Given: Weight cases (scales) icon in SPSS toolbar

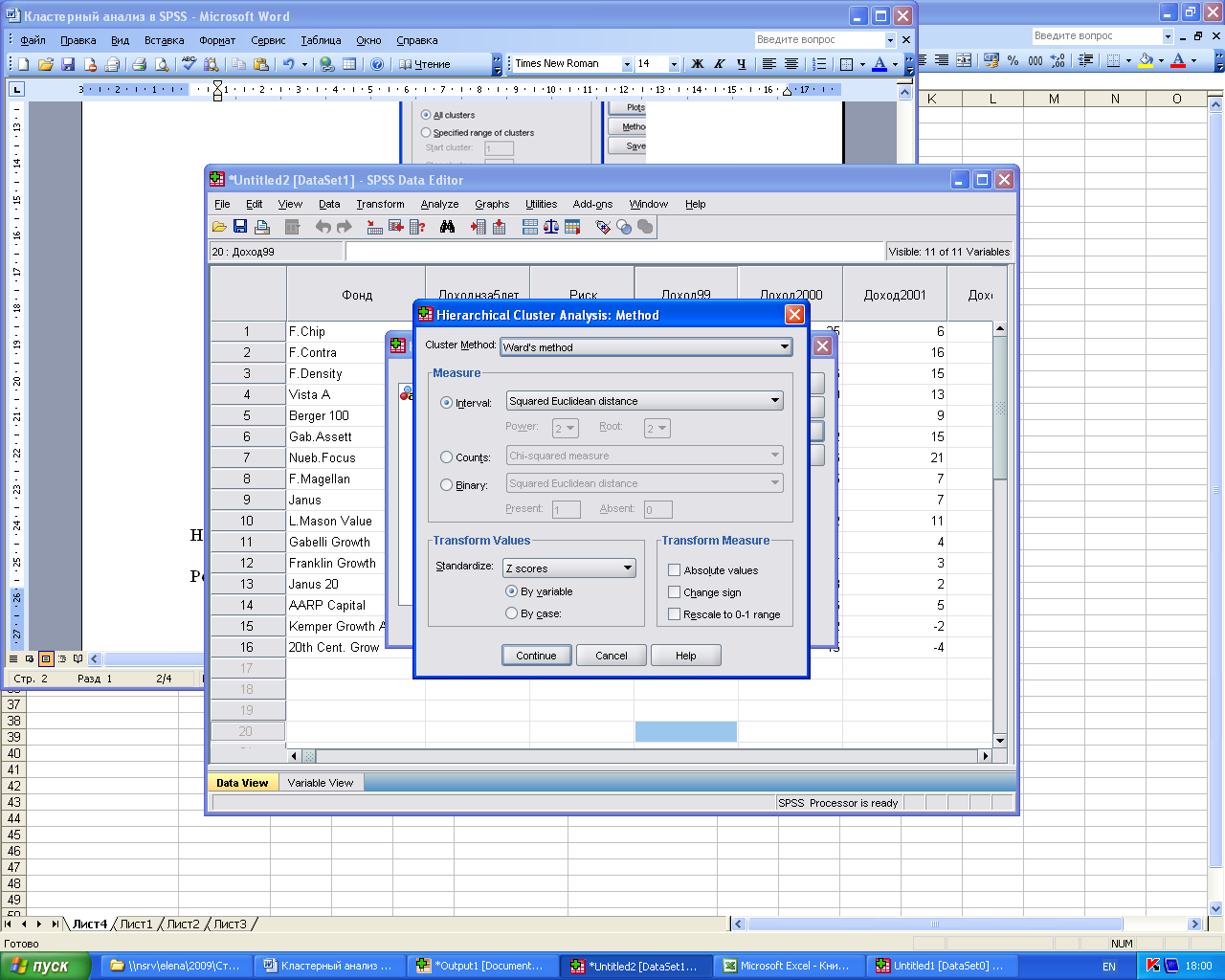Looking at the screenshot, I should click(x=551, y=227).
